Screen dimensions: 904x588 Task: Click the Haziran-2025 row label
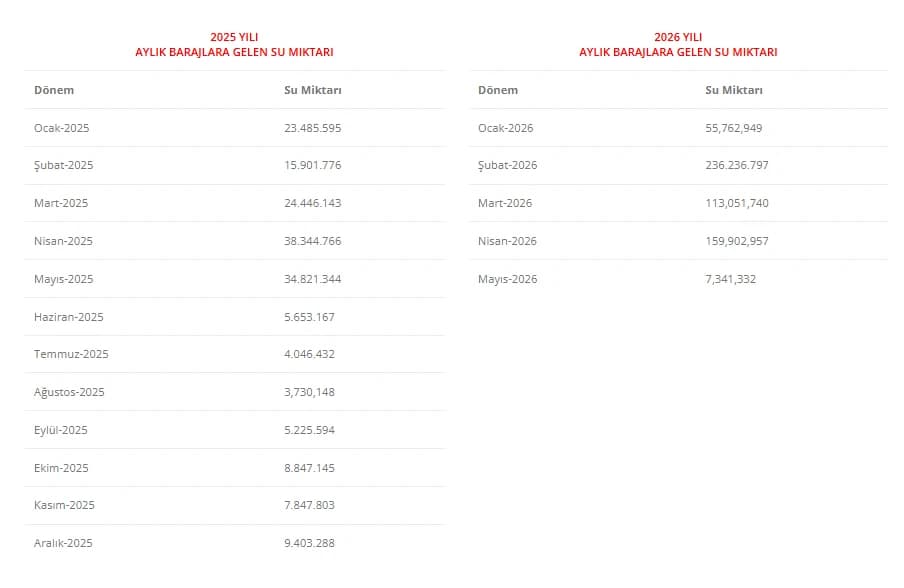(69, 317)
